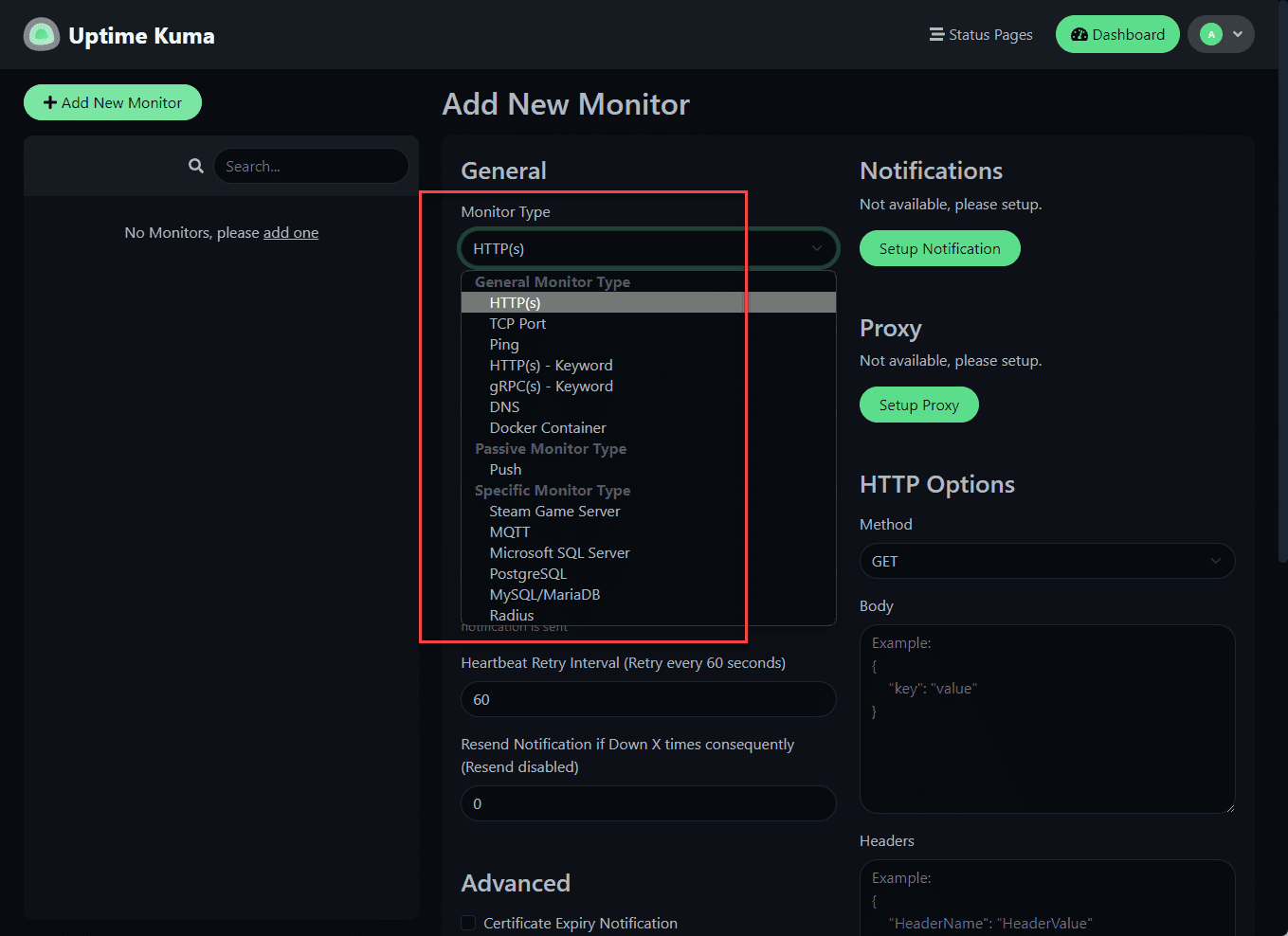
Task: Open the Status Pages link
Action: coord(981,34)
